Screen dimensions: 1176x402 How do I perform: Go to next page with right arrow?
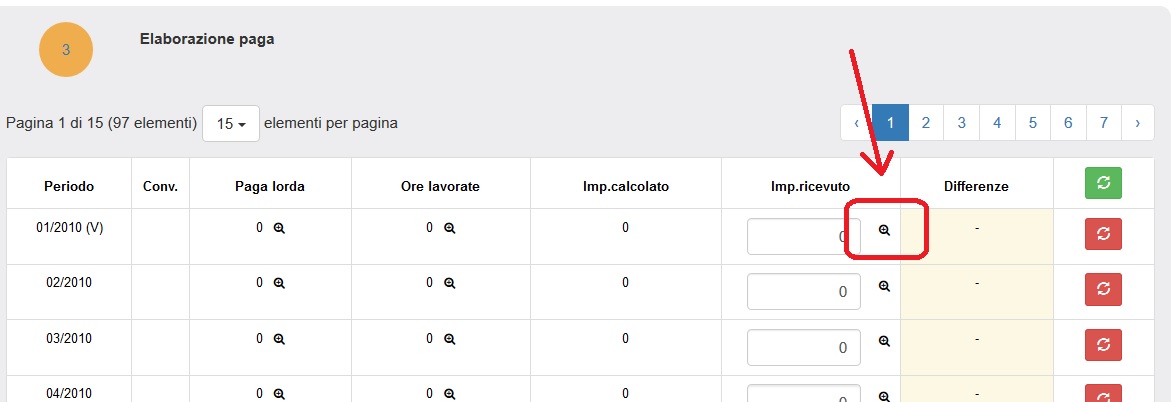[1137, 123]
